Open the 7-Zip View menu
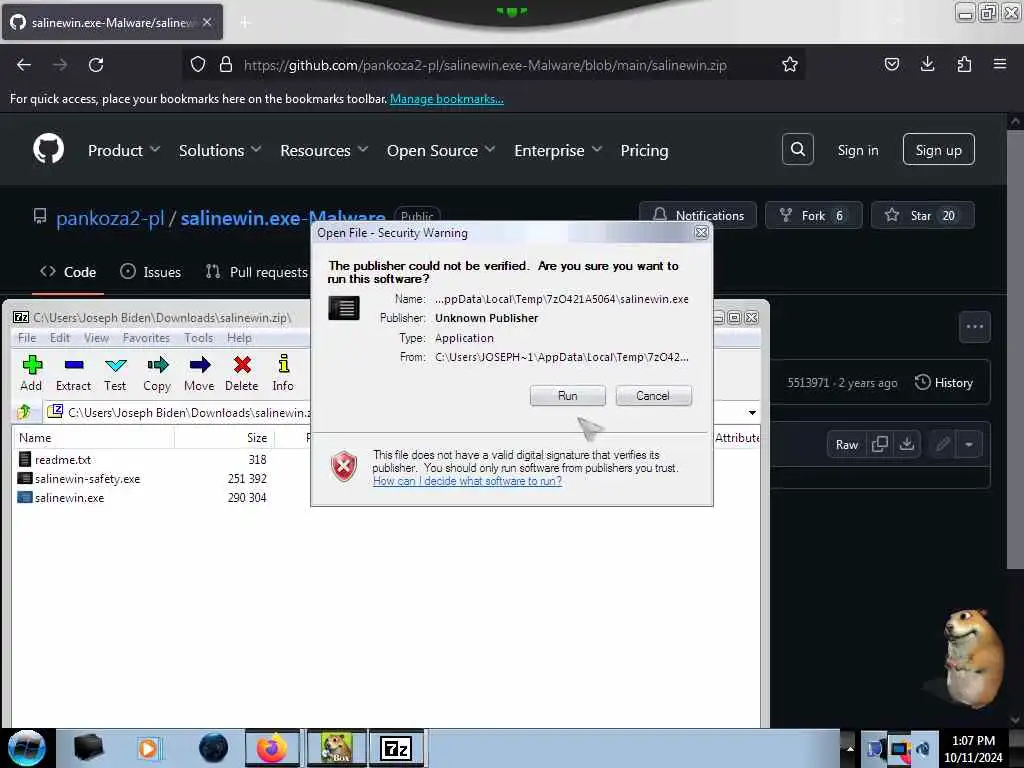 pos(96,338)
